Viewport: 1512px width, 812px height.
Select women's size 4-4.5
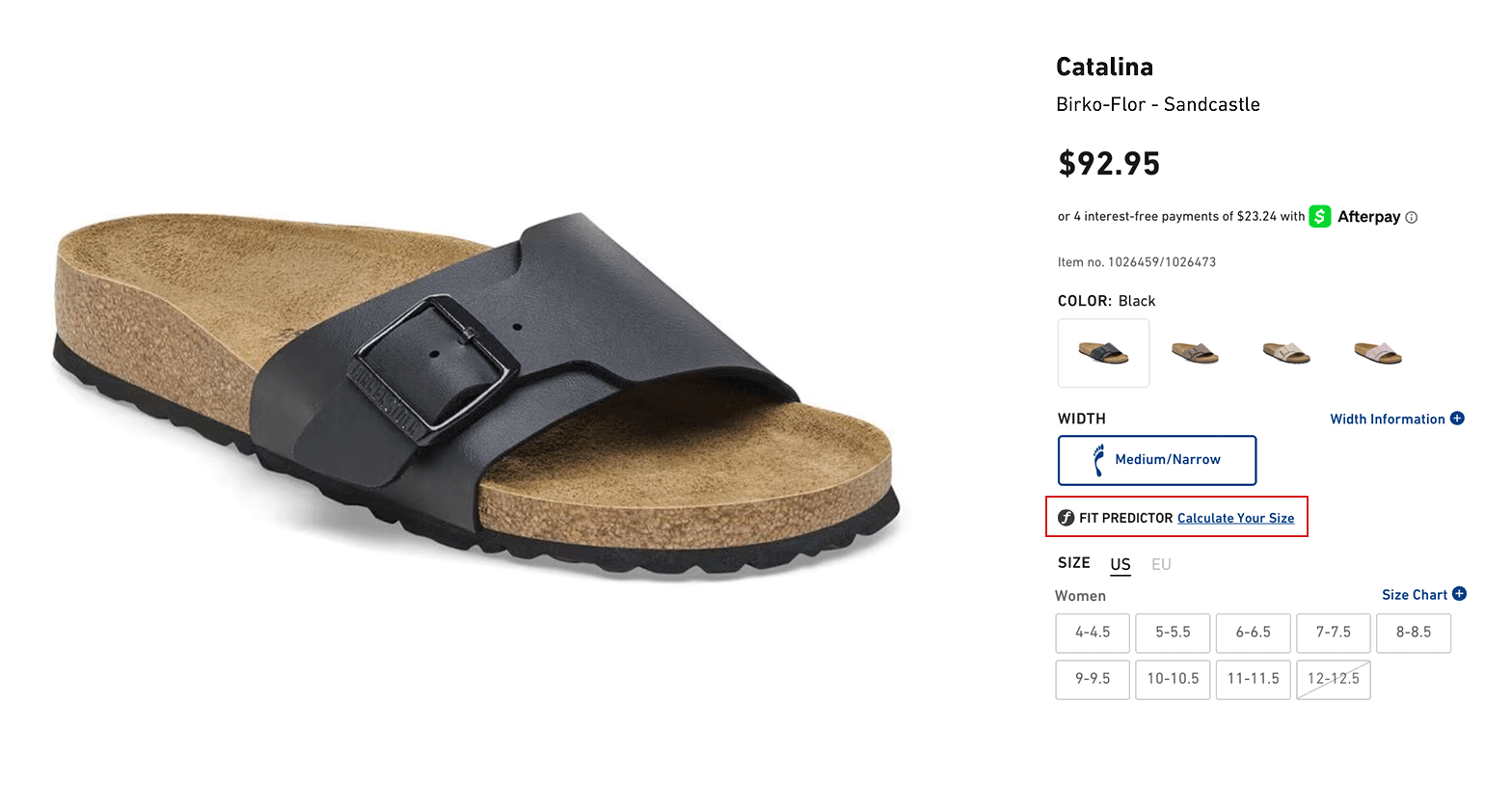(x=1093, y=633)
